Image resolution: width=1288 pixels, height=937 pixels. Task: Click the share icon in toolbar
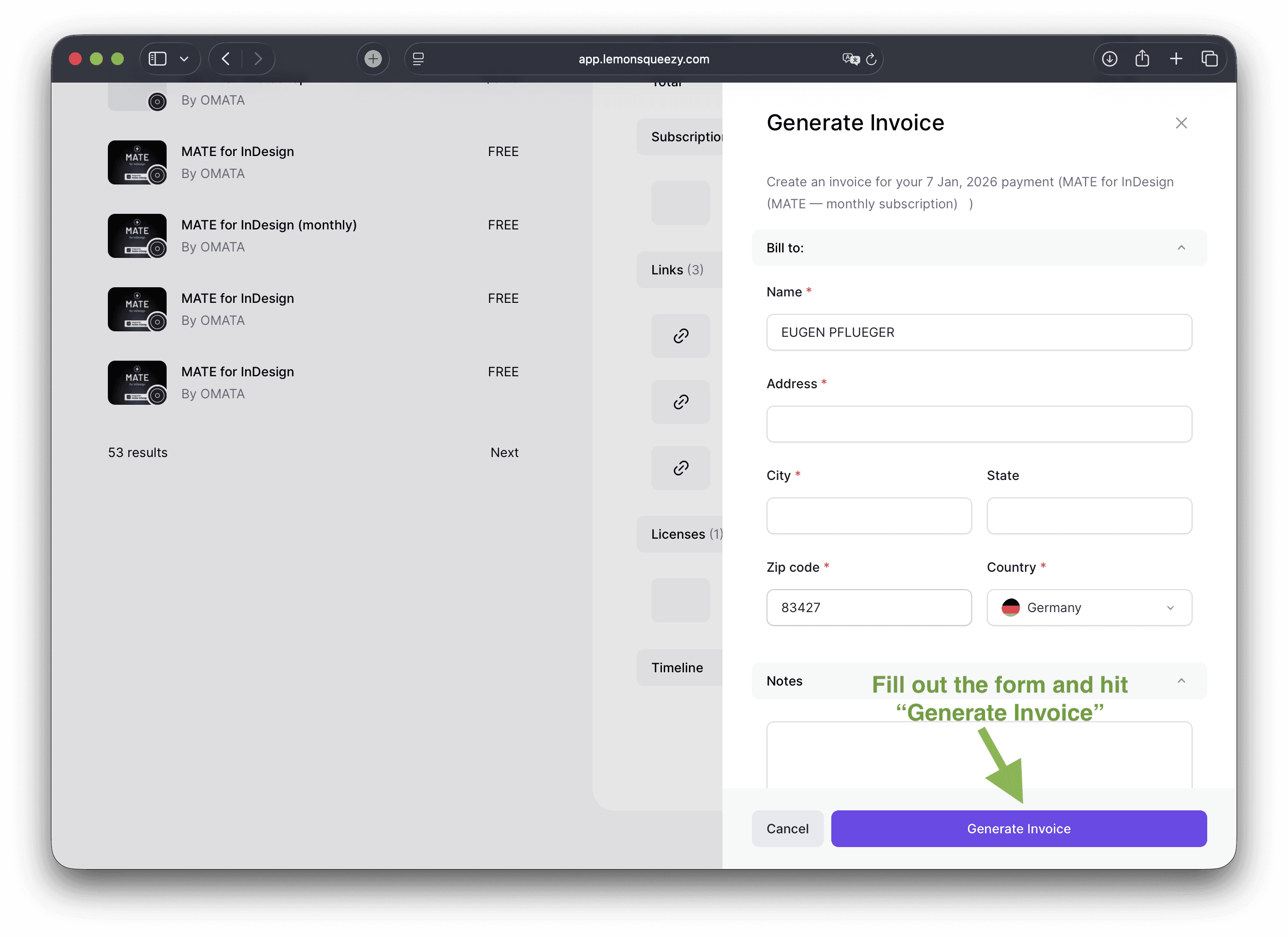point(1142,58)
